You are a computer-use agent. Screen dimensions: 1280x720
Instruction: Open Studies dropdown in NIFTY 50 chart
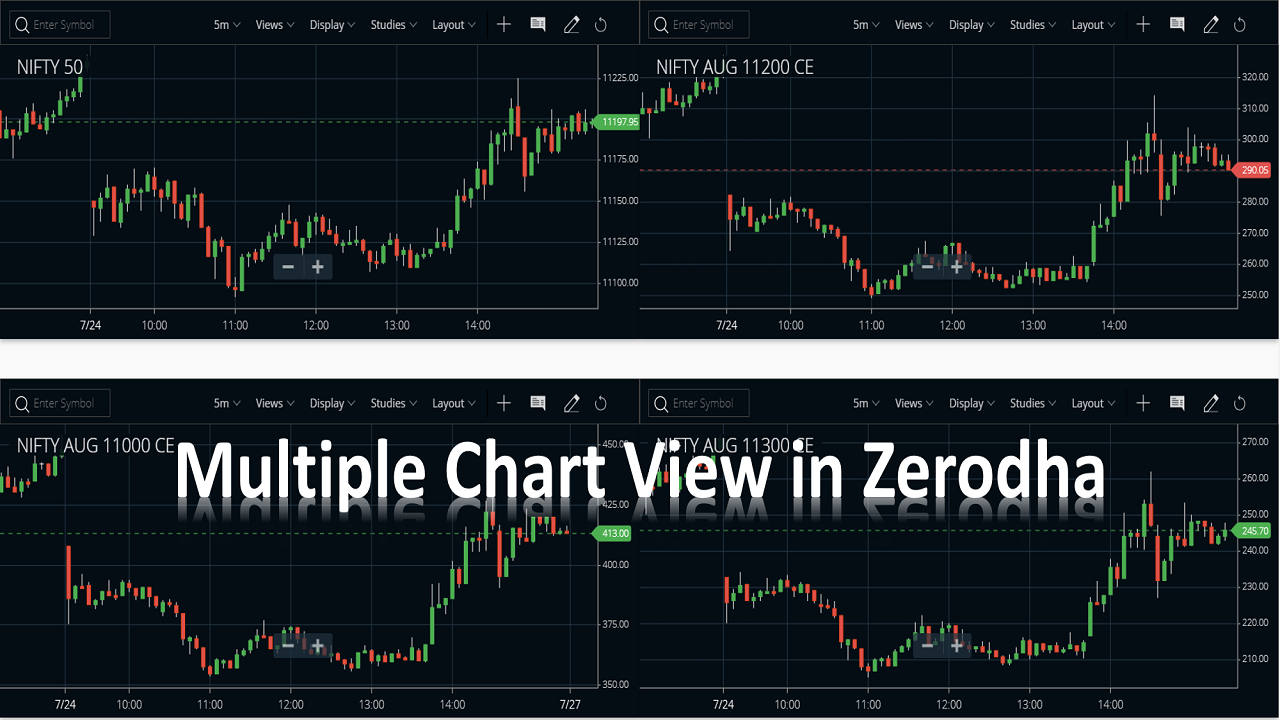point(395,25)
